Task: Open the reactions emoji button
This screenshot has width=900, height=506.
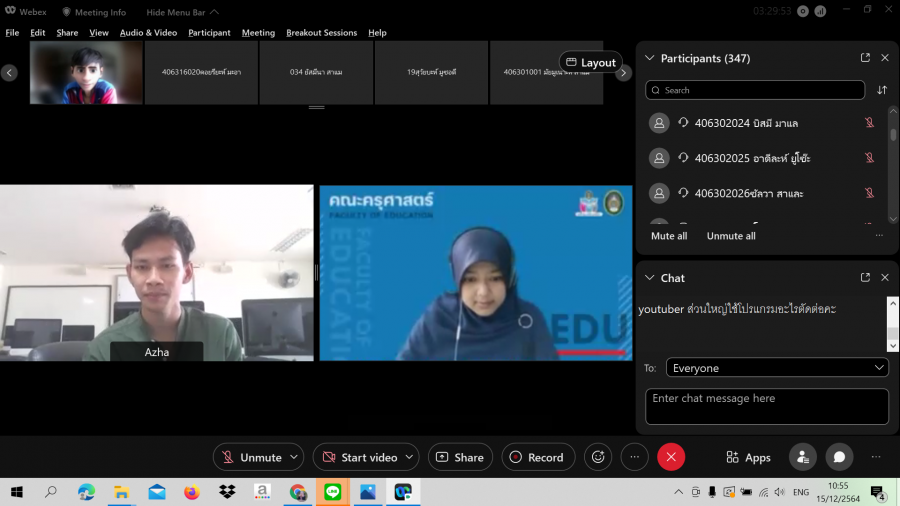Action: click(x=598, y=457)
